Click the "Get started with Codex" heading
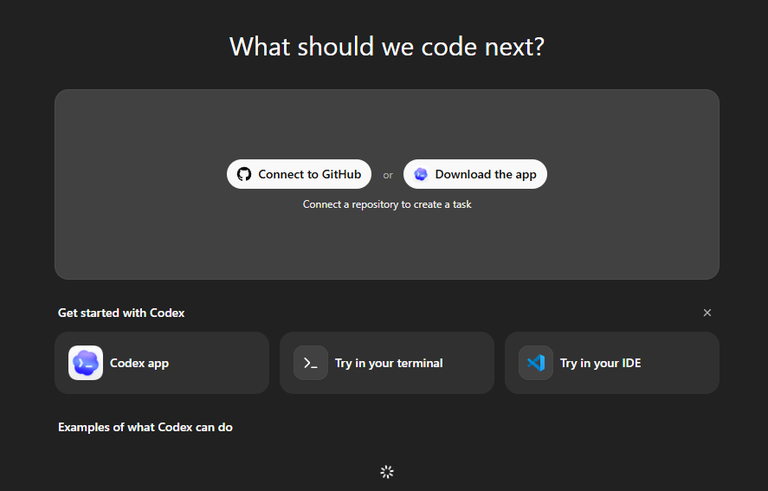Image resolution: width=768 pixels, height=491 pixels. [121, 313]
